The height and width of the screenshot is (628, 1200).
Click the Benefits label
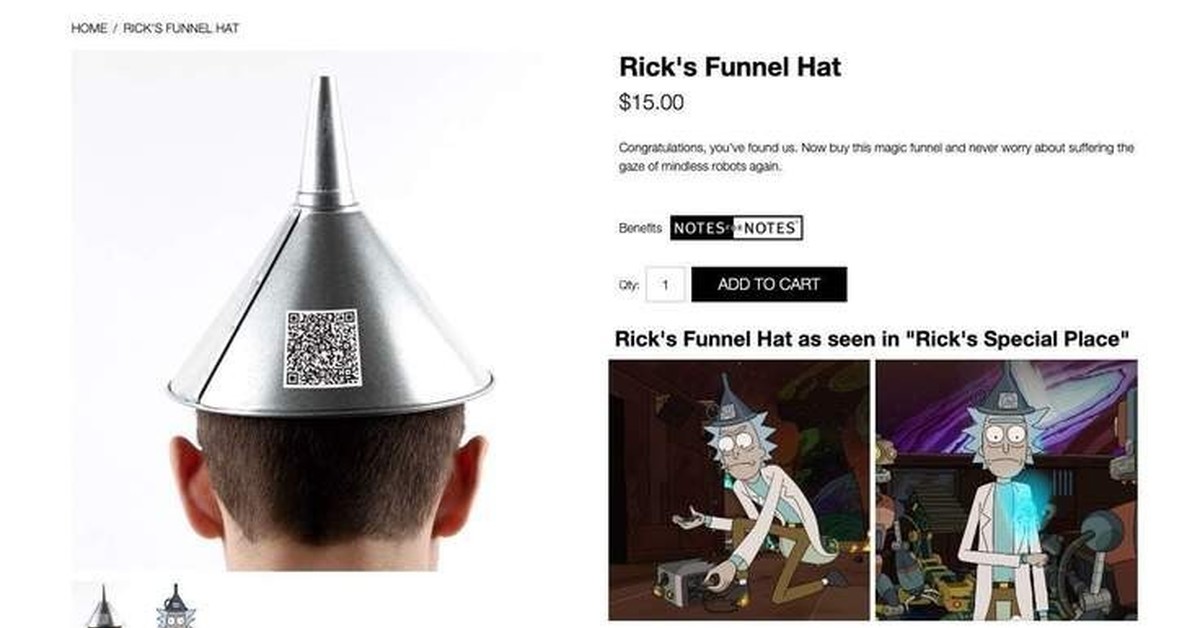(x=640, y=228)
